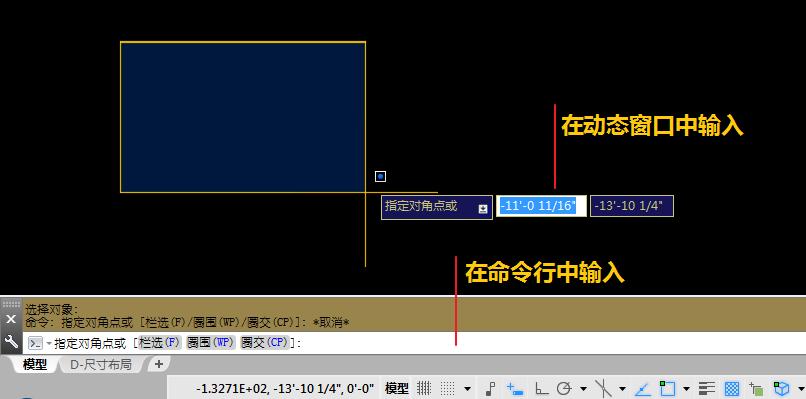This screenshot has height=399, width=806.
Task: Toggle snap mode dotted-grid icon
Action: coord(448,388)
